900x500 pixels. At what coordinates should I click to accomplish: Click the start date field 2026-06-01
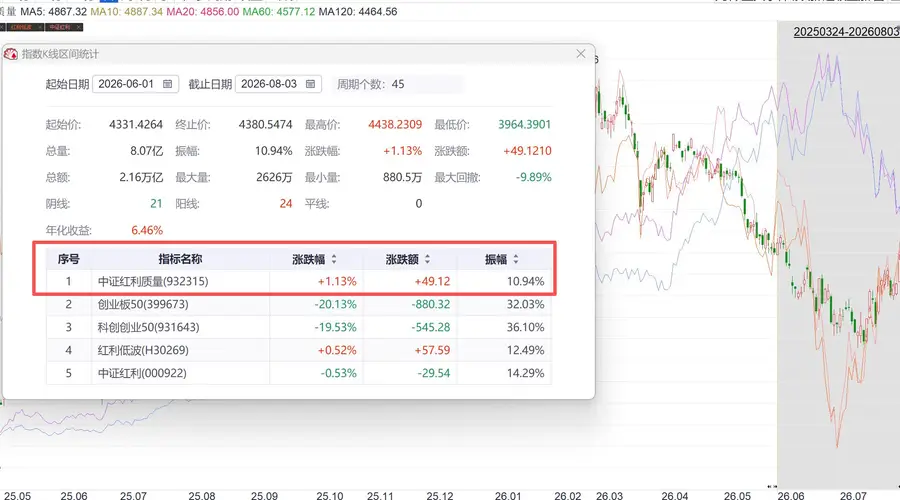135,84
